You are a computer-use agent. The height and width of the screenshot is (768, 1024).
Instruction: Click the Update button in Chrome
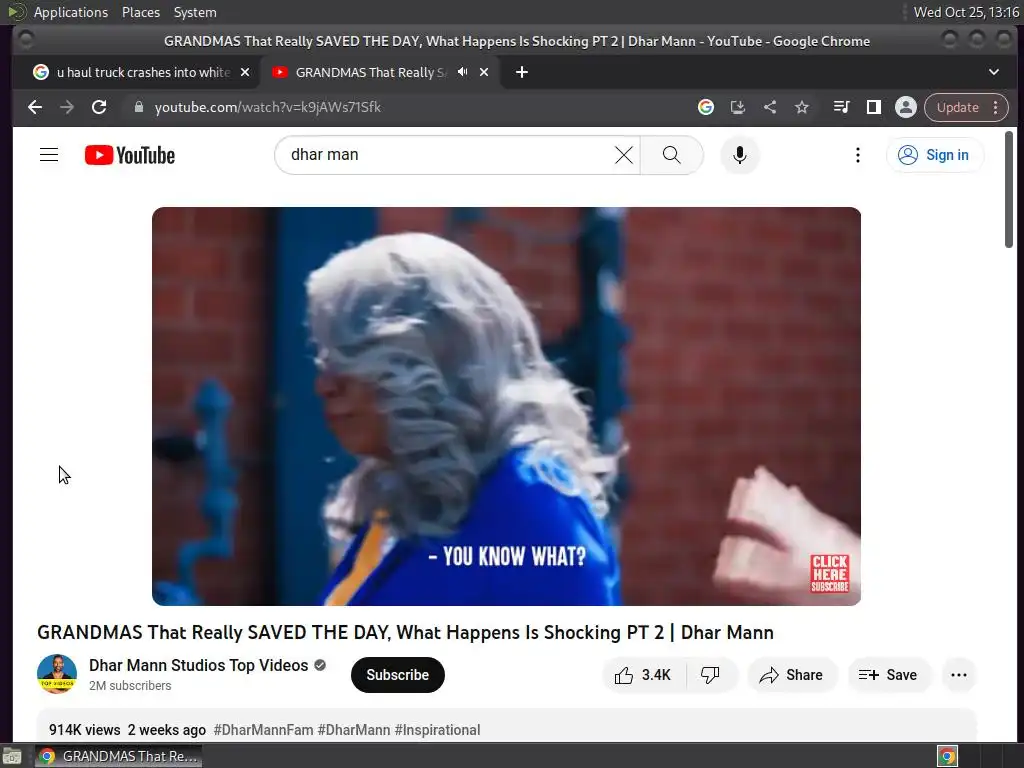(957, 107)
